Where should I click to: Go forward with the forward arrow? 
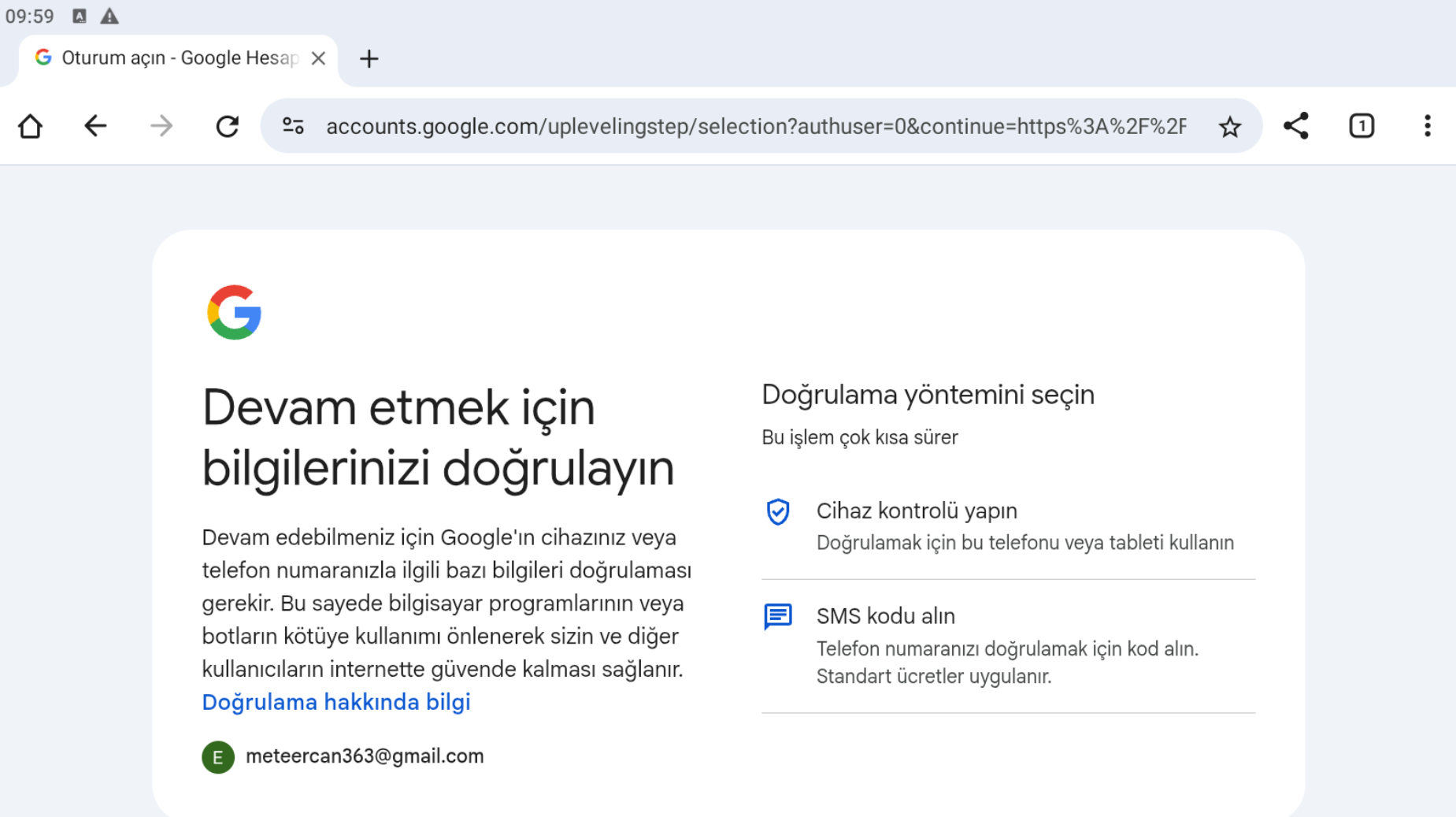(161, 126)
